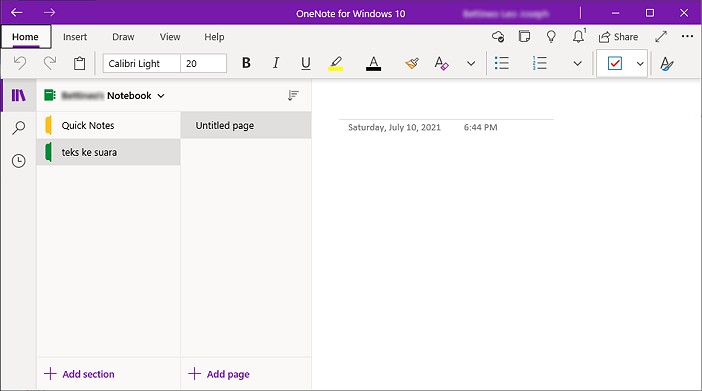The height and width of the screenshot is (391, 702).
Task: Open the notes feed icon
Action: pos(524,36)
